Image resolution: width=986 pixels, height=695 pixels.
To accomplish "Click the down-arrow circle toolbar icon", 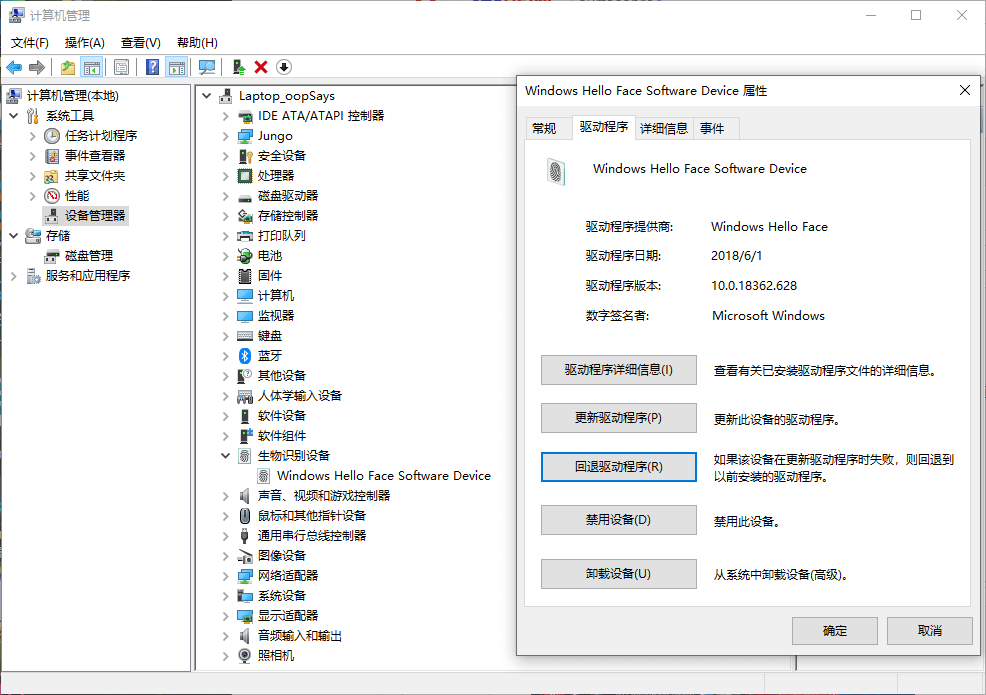I will (x=284, y=67).
